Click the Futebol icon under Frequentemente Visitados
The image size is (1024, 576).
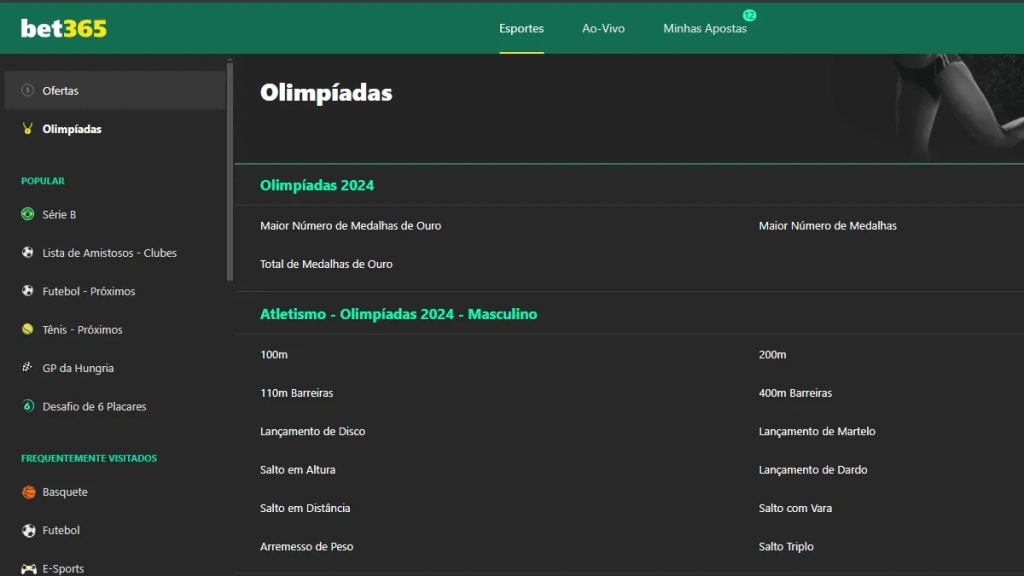[27, 530]
